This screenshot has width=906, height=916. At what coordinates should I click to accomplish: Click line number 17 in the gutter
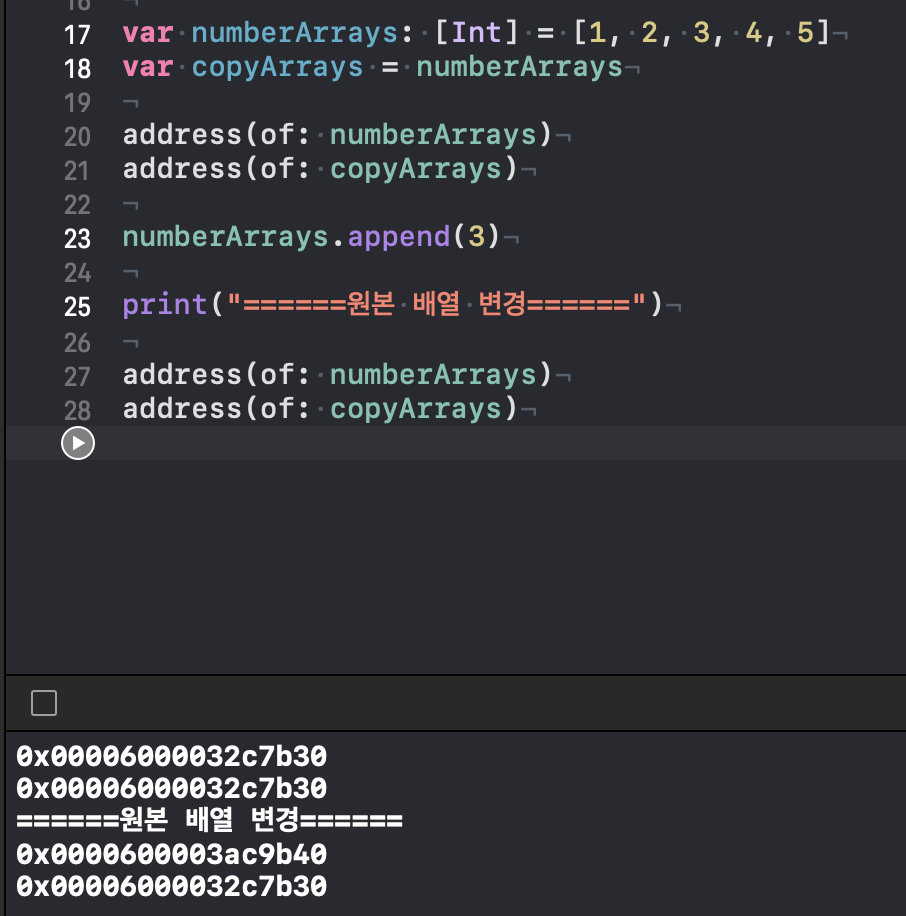(77, 32)
